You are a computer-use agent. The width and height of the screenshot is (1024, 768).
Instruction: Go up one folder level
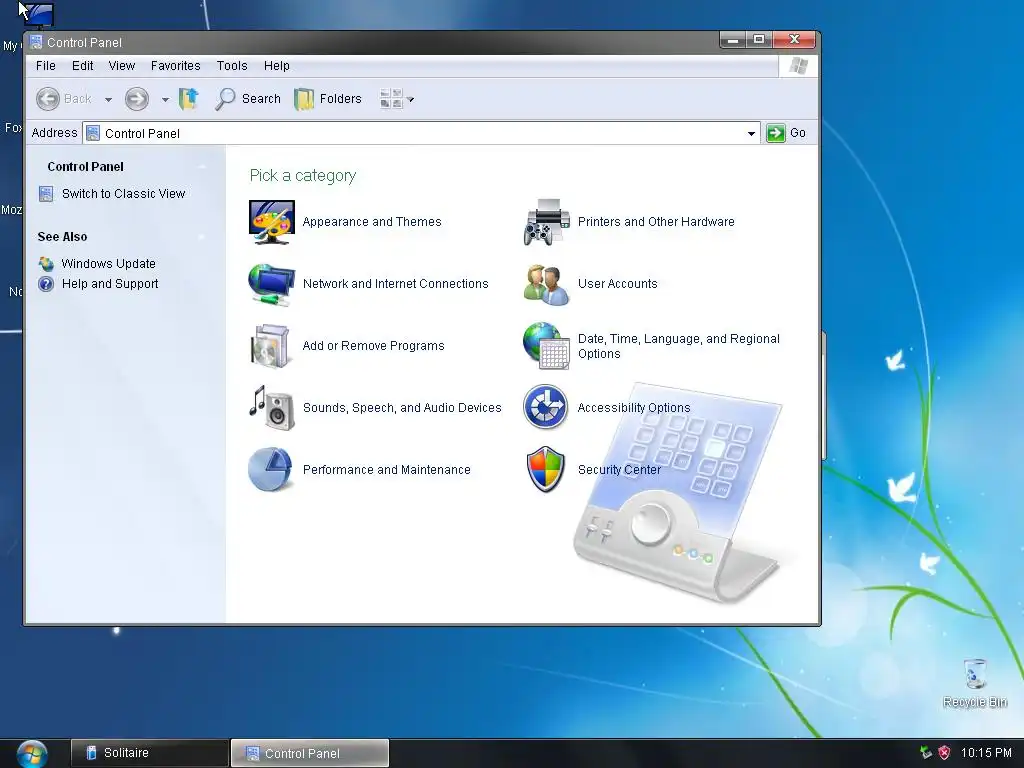pyautogui.click(x=189, y=99)
